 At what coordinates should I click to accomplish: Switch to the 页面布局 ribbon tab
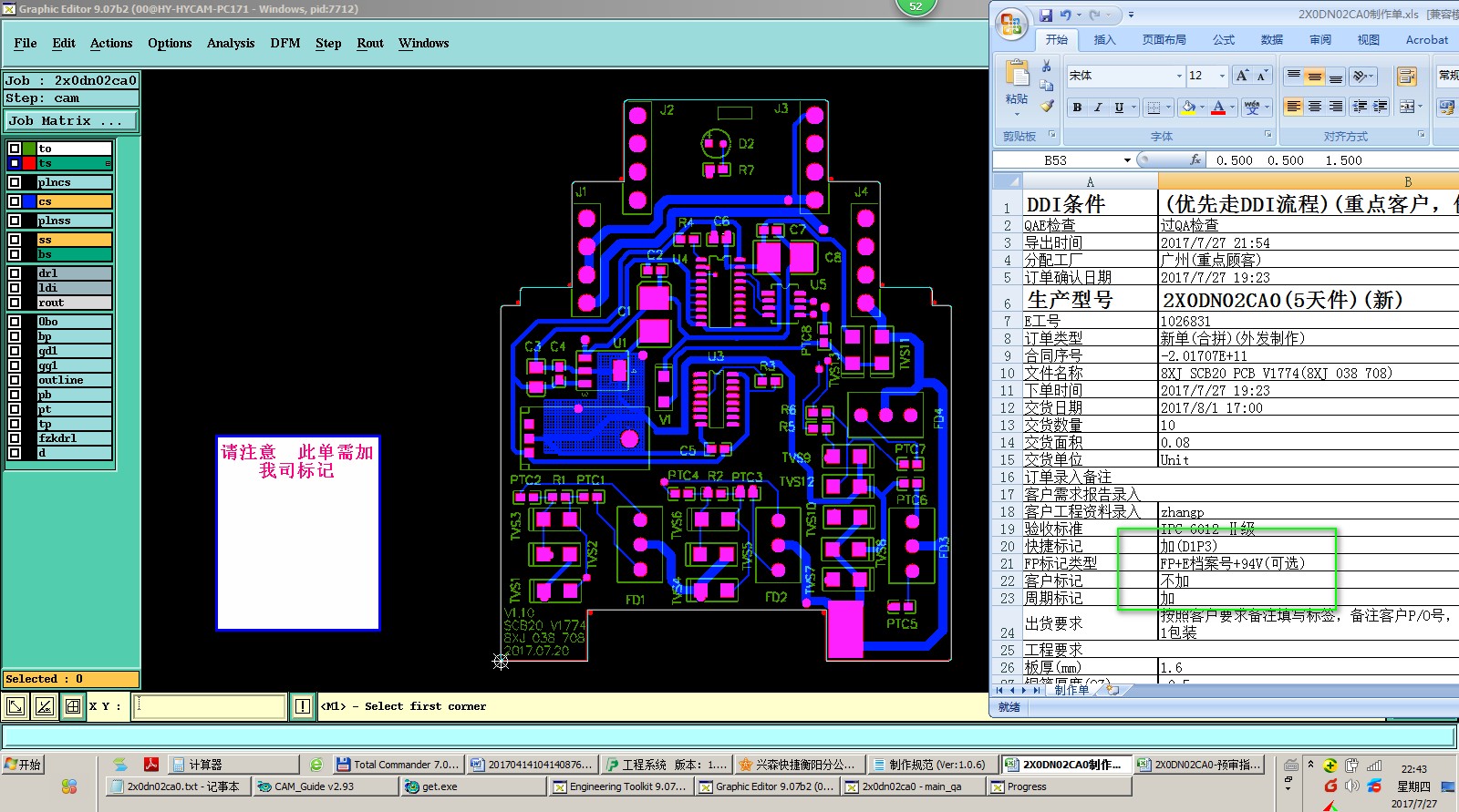click(x=1164, y=40)
